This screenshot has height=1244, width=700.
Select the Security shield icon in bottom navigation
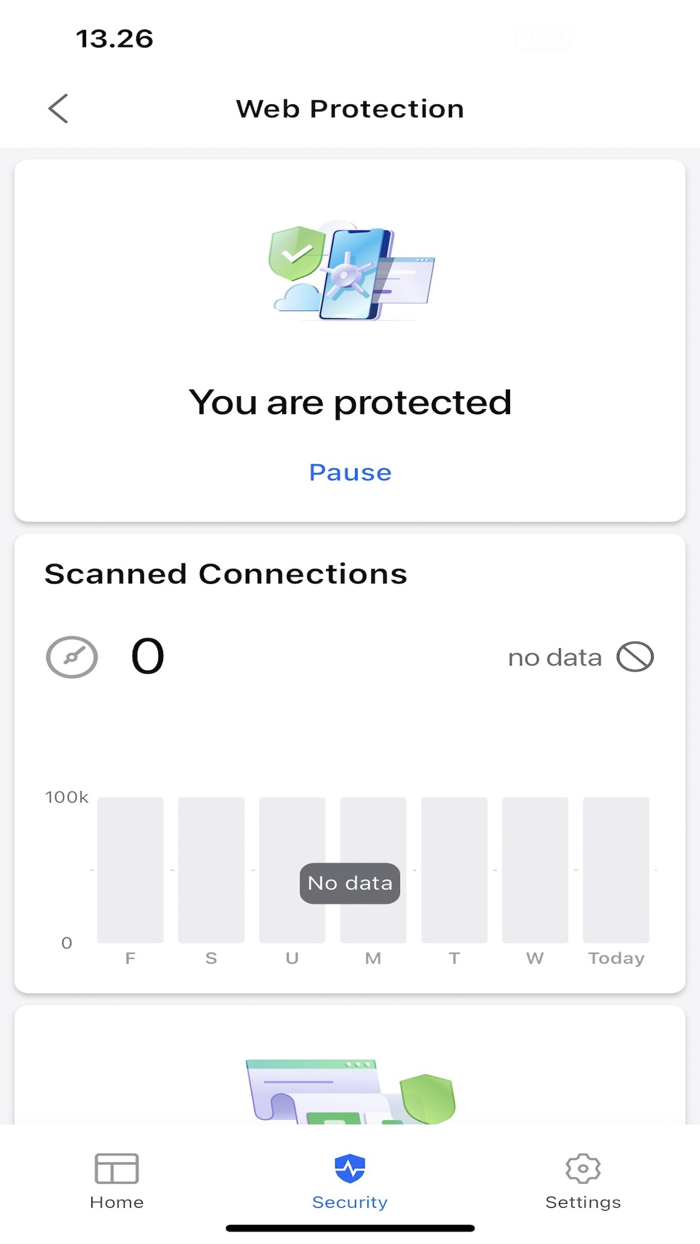tap(349, 1167)
